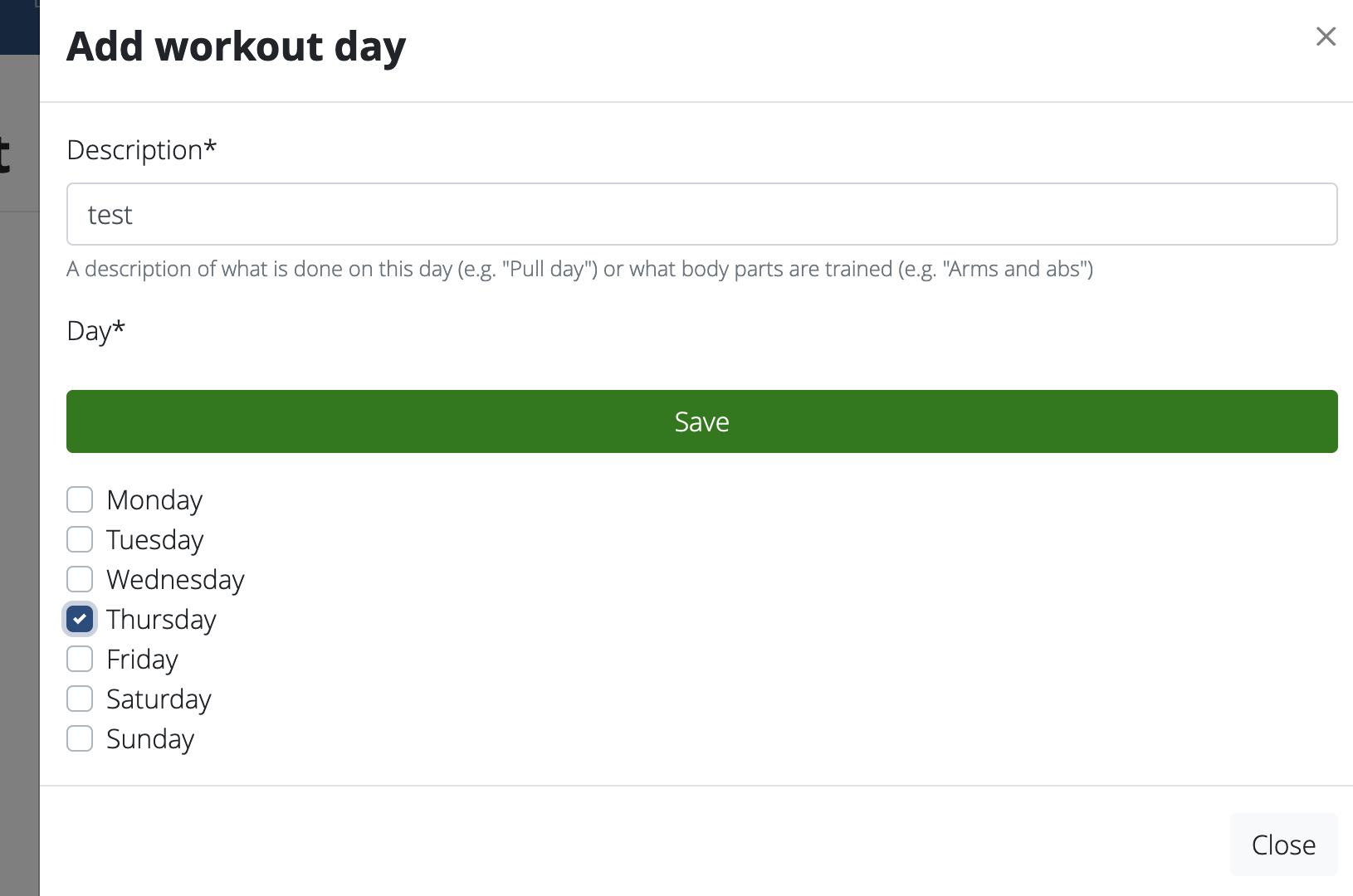Image resolution: width=1353 pixels, height=896 pixels.
Task: Enable the Tuesday checkbox
Action: 79,539
